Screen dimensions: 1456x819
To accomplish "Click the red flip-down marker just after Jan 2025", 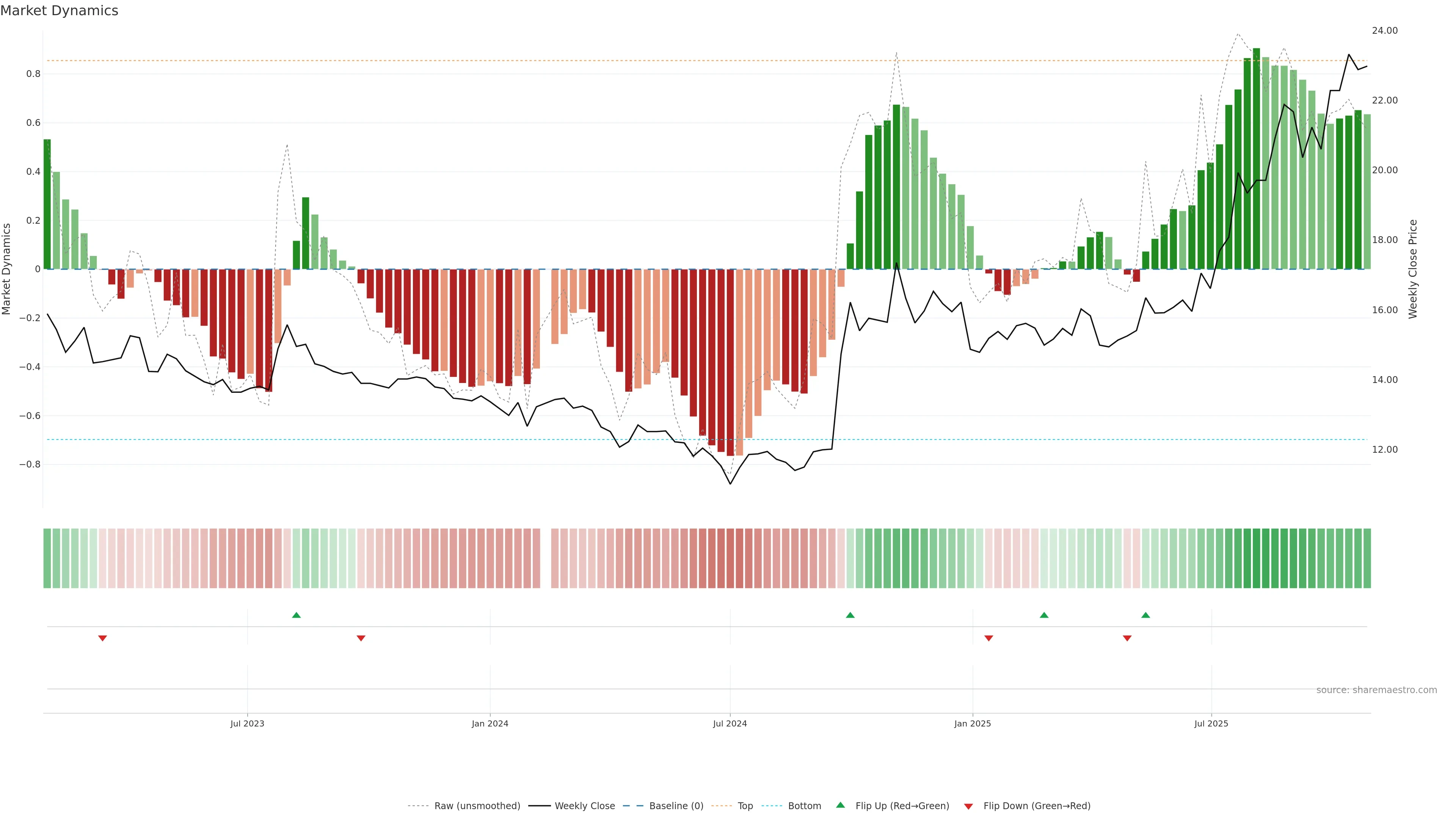I will click(x=988, y=638).
